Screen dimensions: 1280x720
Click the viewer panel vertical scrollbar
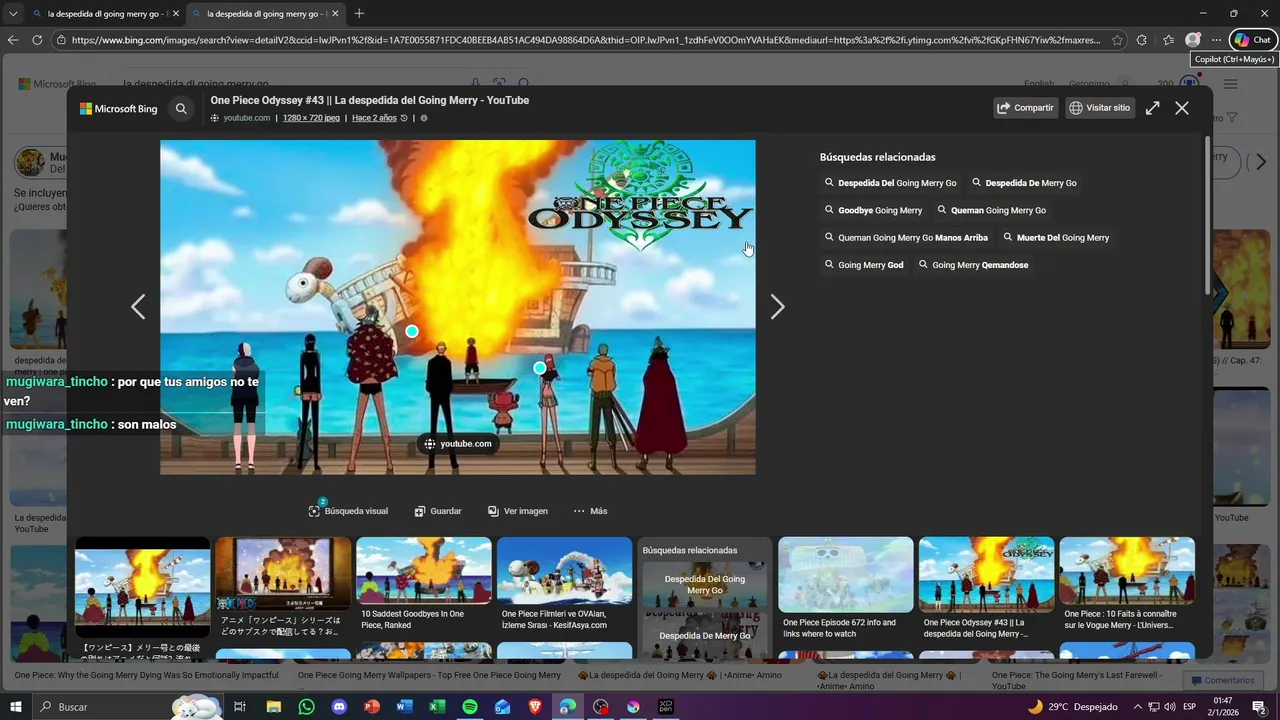click(x=1207, y=217)
